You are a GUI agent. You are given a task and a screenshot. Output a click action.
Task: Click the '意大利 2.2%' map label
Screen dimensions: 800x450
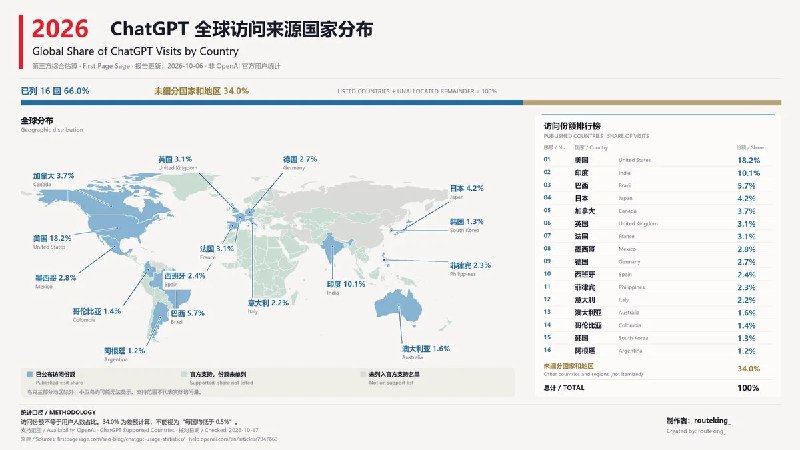(x=268, y=303)
